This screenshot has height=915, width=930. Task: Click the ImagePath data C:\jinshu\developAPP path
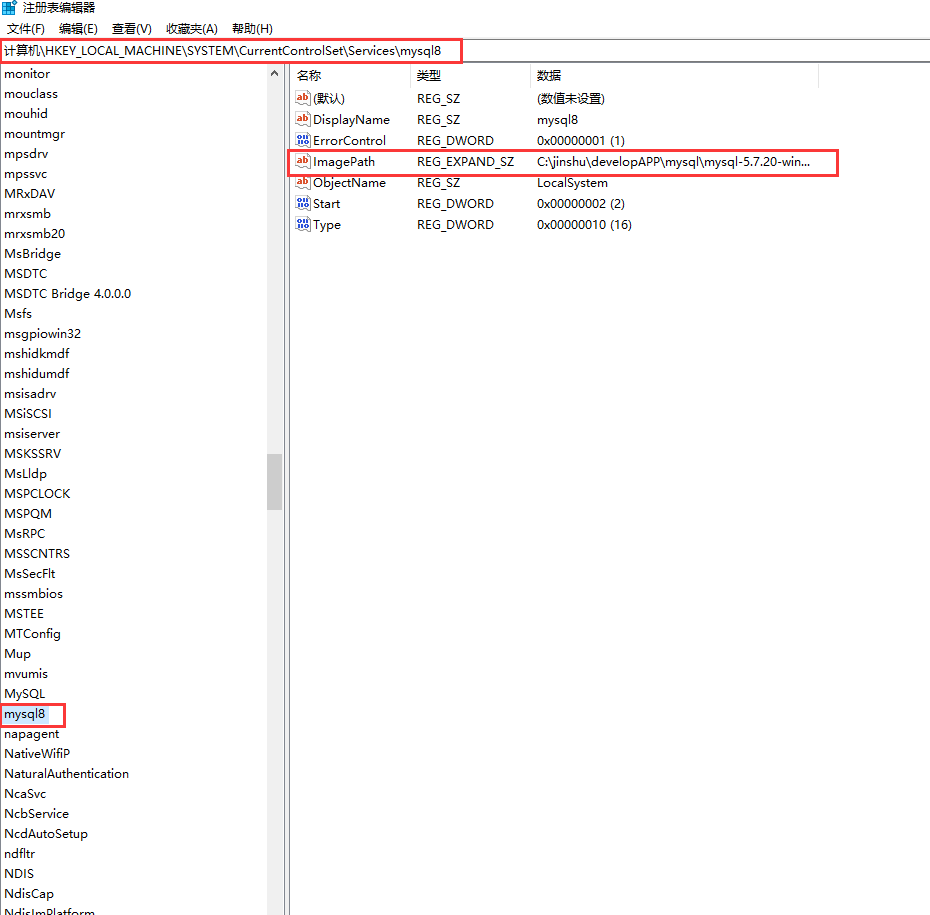point(673,162)
